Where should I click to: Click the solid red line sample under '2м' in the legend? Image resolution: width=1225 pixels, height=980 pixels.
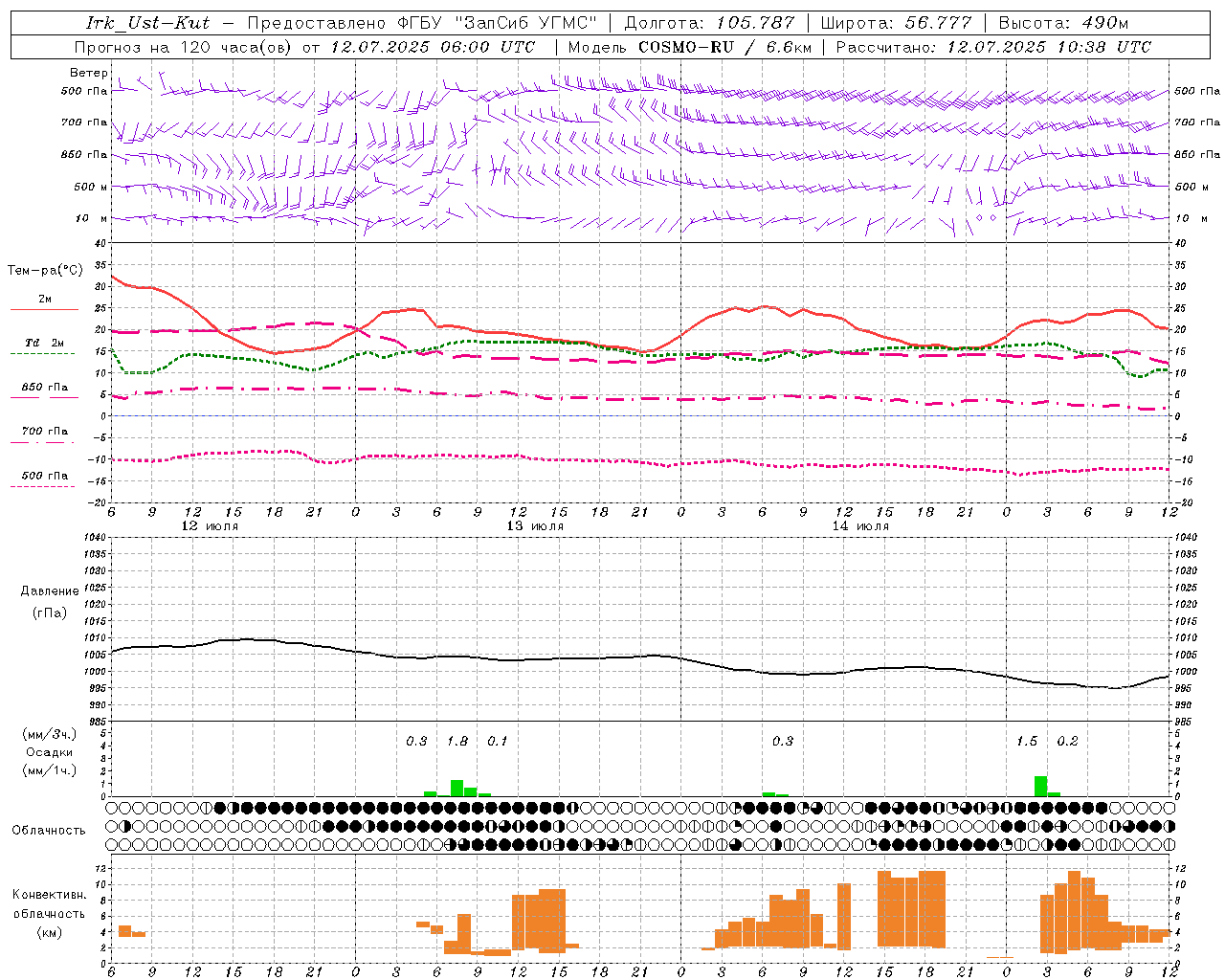(44, 310)
